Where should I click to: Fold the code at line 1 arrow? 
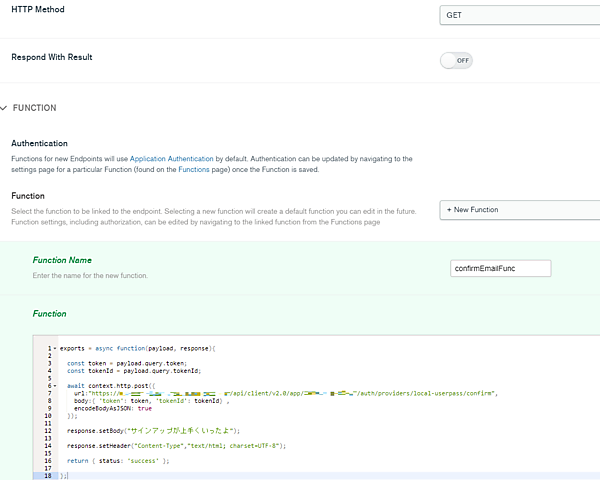(55, 348)
